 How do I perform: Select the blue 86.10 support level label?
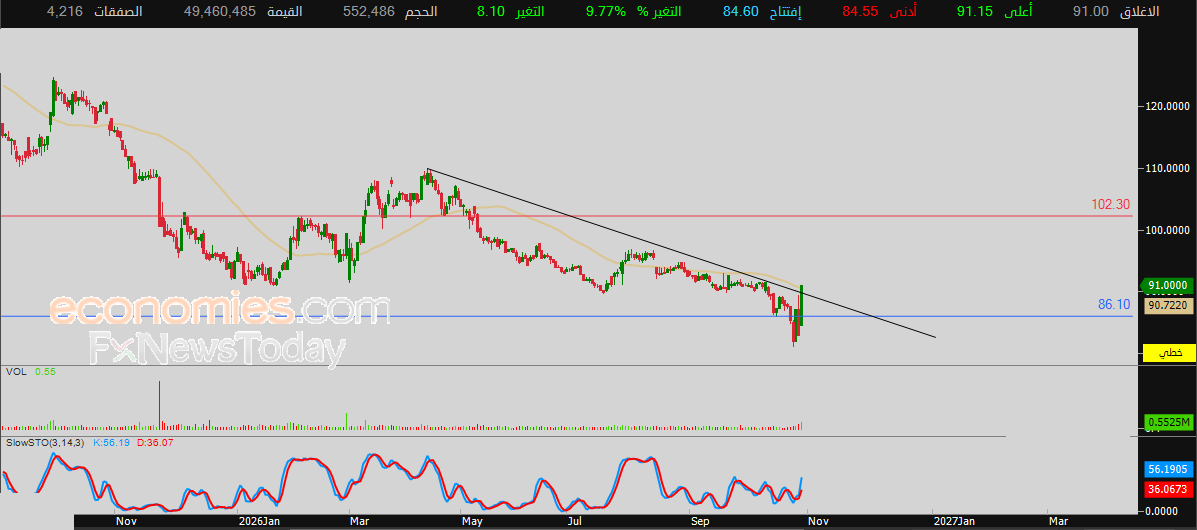click(1114, 305)
